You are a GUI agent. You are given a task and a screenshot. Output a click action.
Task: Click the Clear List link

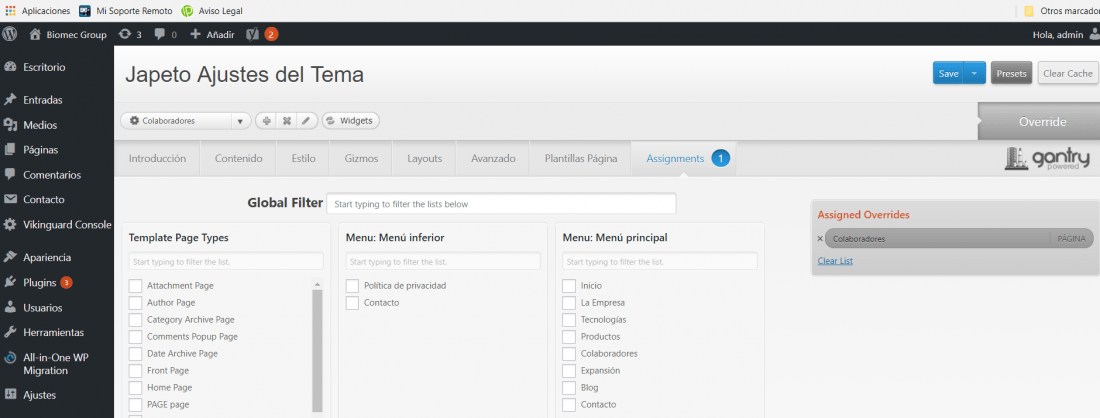(835, 261)
